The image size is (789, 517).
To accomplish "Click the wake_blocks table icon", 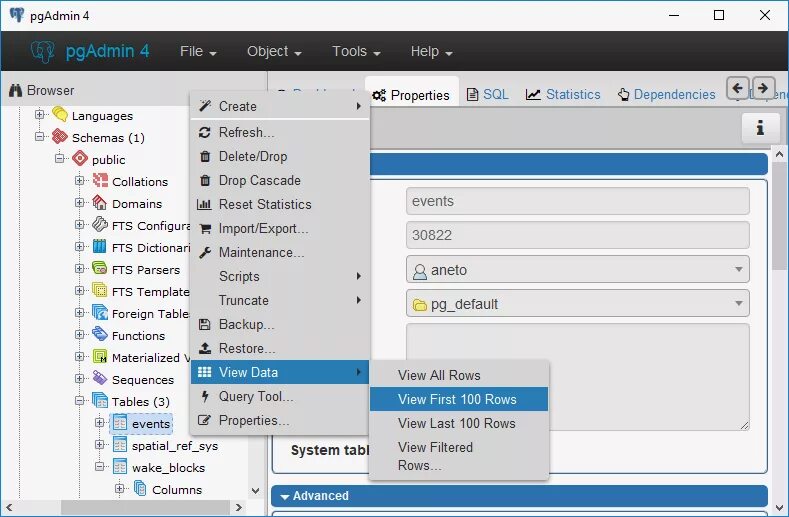I will point(120,467).
